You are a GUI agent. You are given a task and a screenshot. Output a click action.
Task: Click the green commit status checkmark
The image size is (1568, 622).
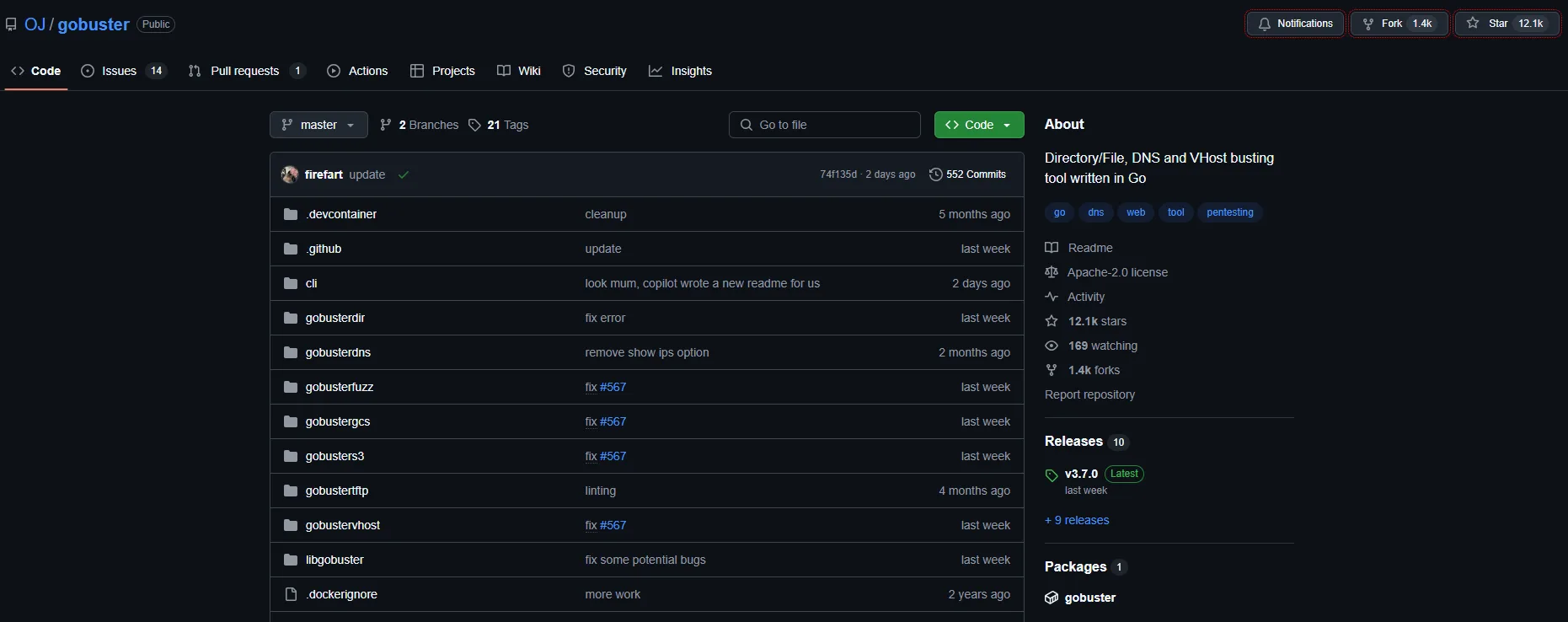pos(404,174)
